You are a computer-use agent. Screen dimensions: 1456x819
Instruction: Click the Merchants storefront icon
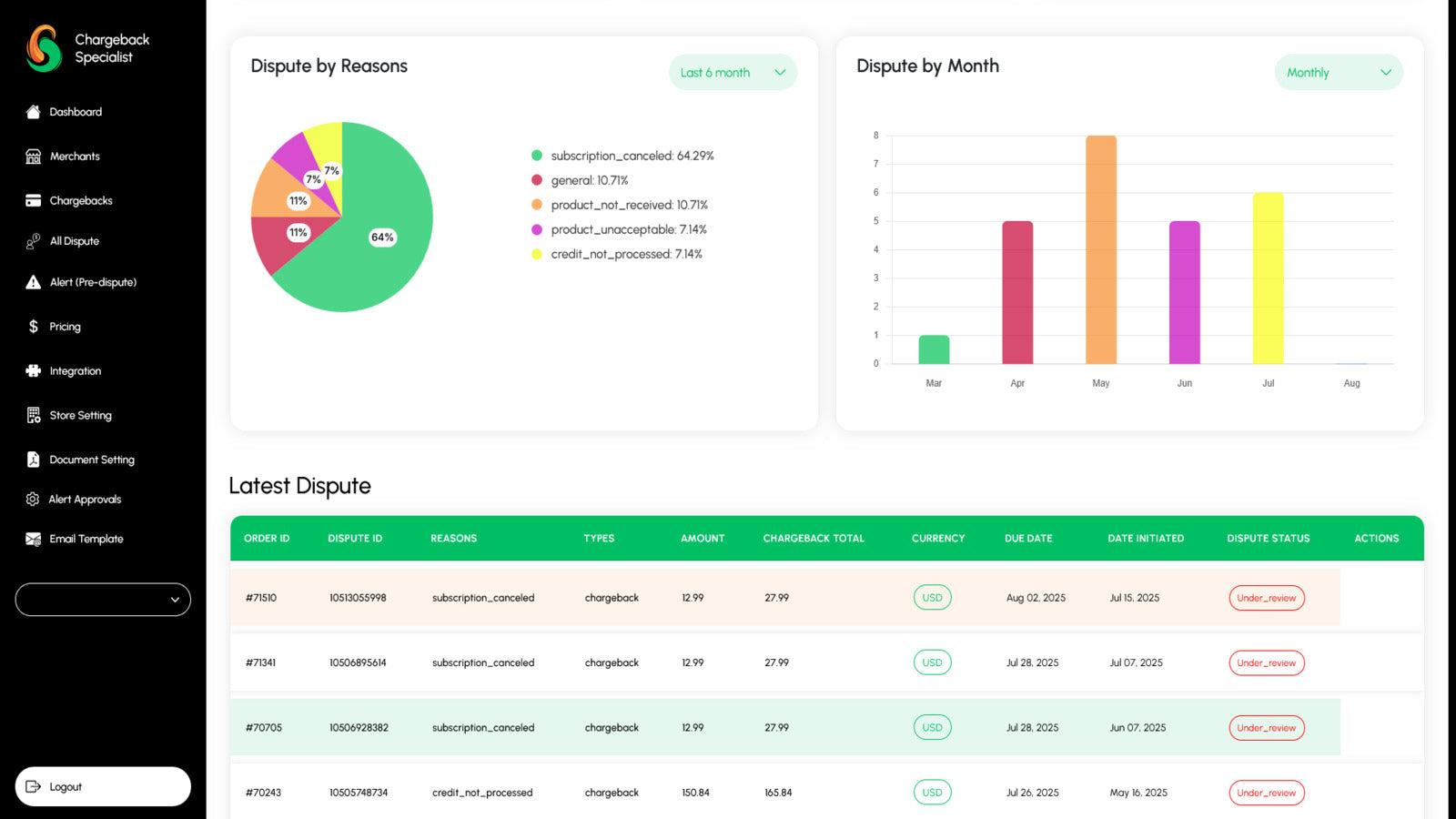tap(34, 157)
